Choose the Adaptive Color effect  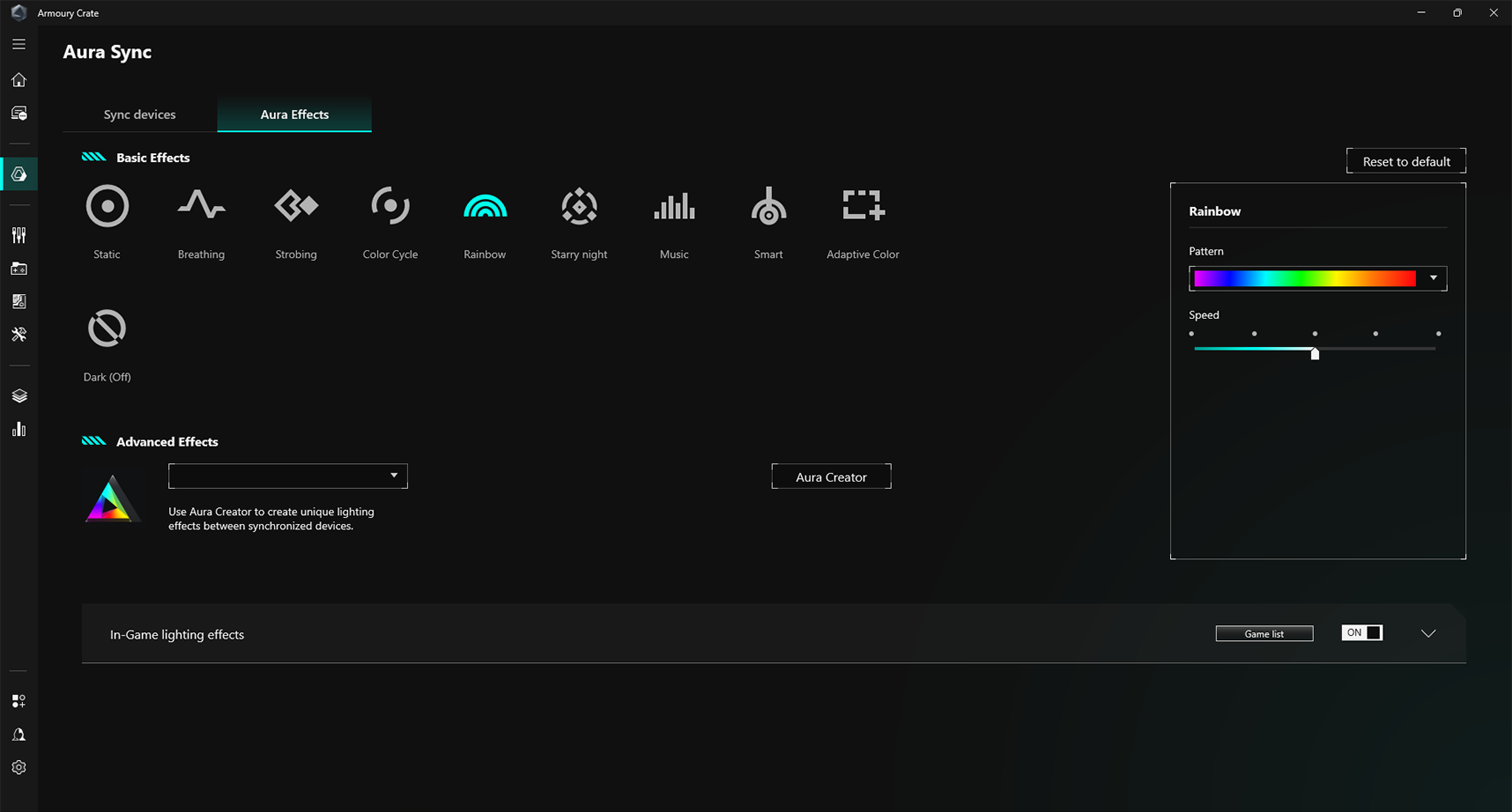[863, 207]
